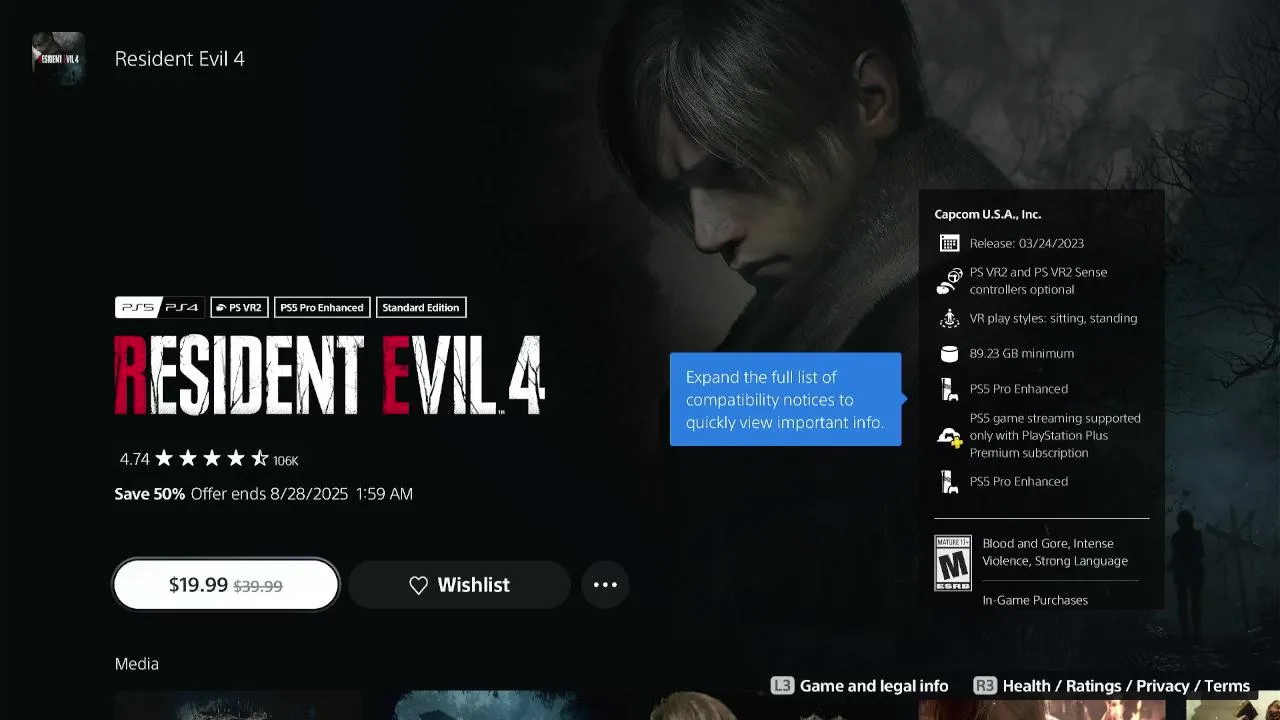Image resolution: width=1280 pixels, height=720 pixels.
Task: Click the VR play styles: sitting, standing text
Action: [x=1054, y=318]
